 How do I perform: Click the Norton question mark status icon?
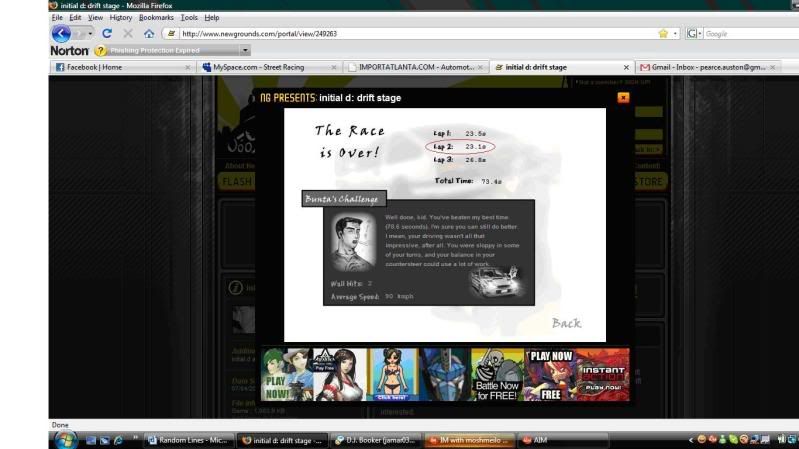pos(100,50)
